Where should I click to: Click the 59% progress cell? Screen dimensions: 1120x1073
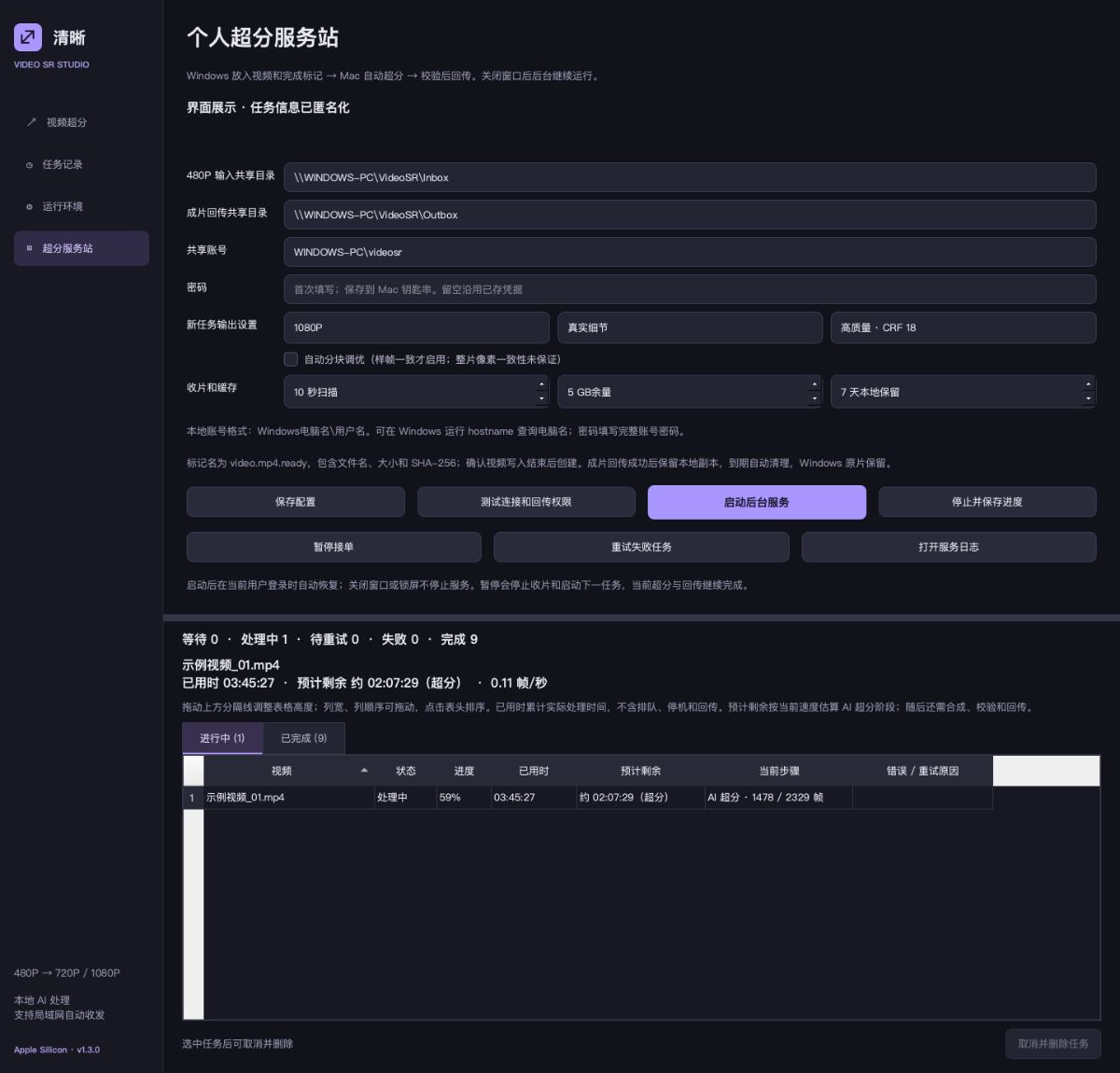point(464,798)
